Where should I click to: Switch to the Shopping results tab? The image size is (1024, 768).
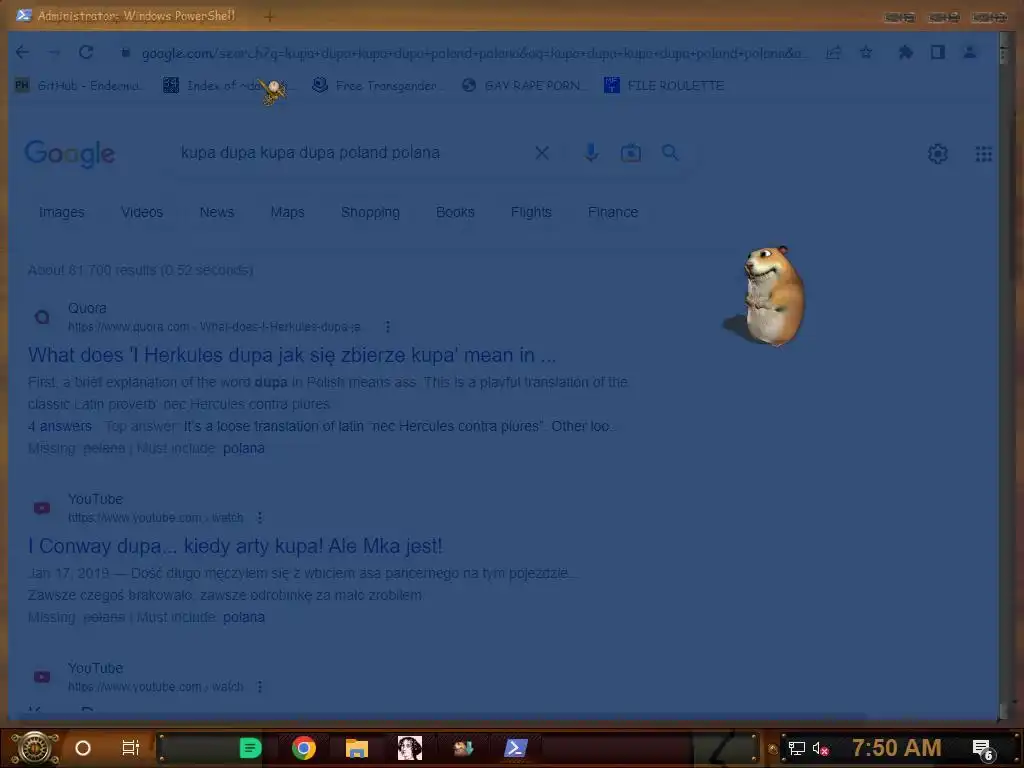tap(370, 212)
